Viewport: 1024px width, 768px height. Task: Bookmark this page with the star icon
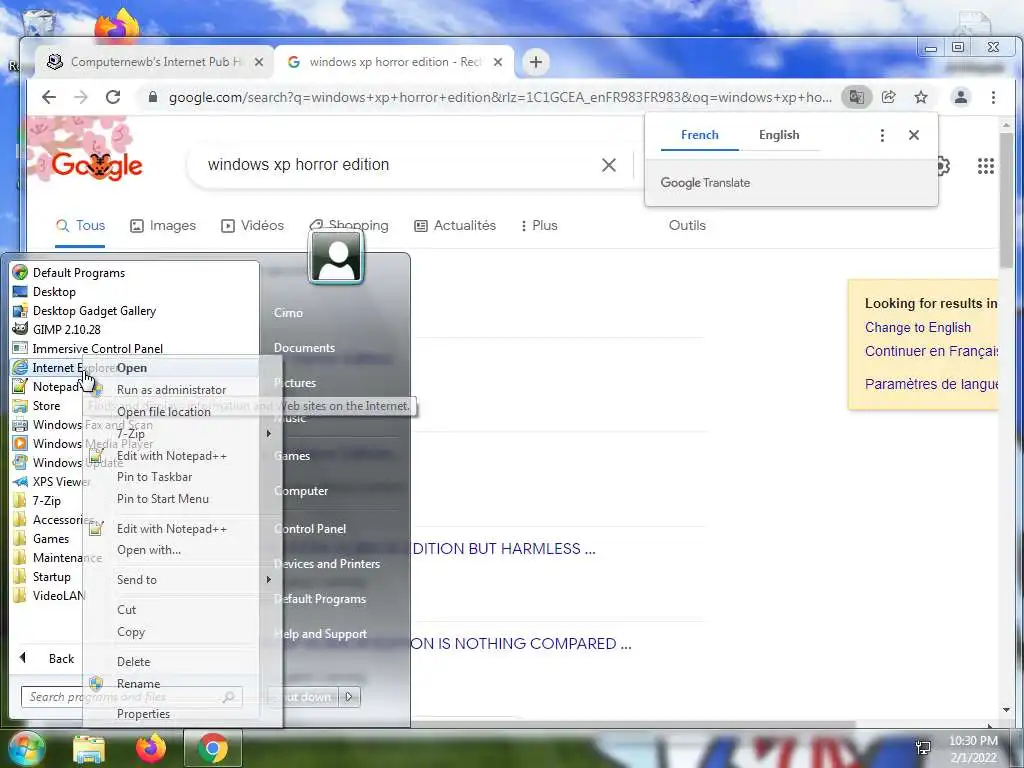[x=921, y=97]
